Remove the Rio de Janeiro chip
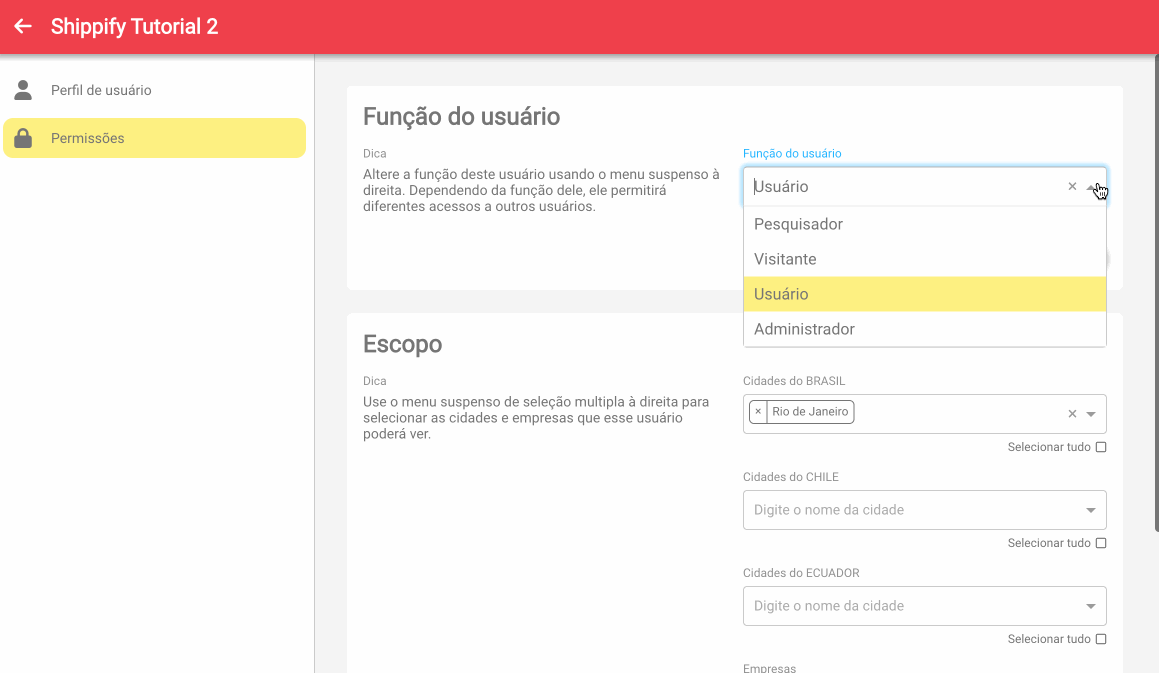 coord(758,412)
